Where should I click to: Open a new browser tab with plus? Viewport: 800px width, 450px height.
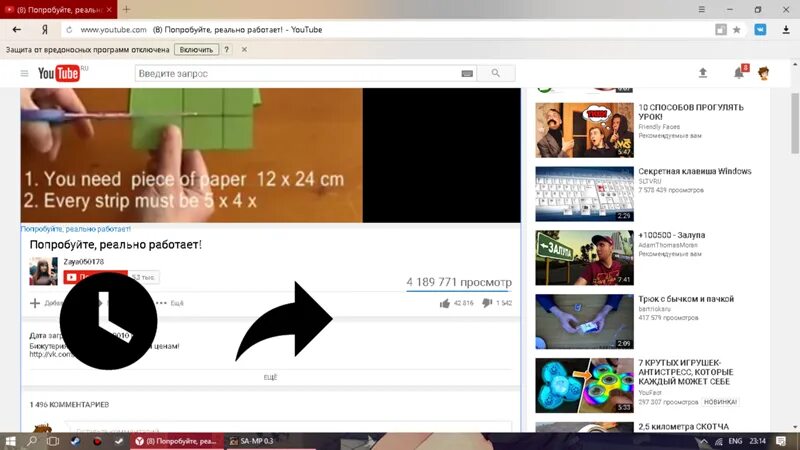point(127,9)
